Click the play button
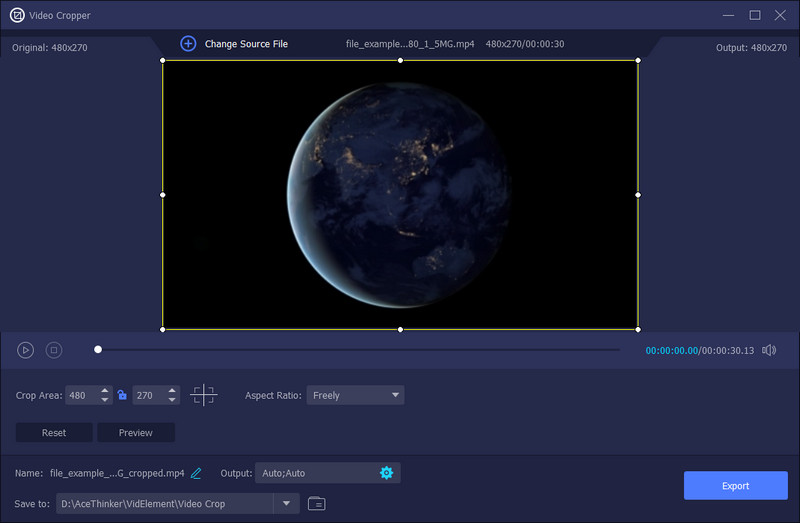This screenshot has width=800, height=523. click(x=26, y=350)
